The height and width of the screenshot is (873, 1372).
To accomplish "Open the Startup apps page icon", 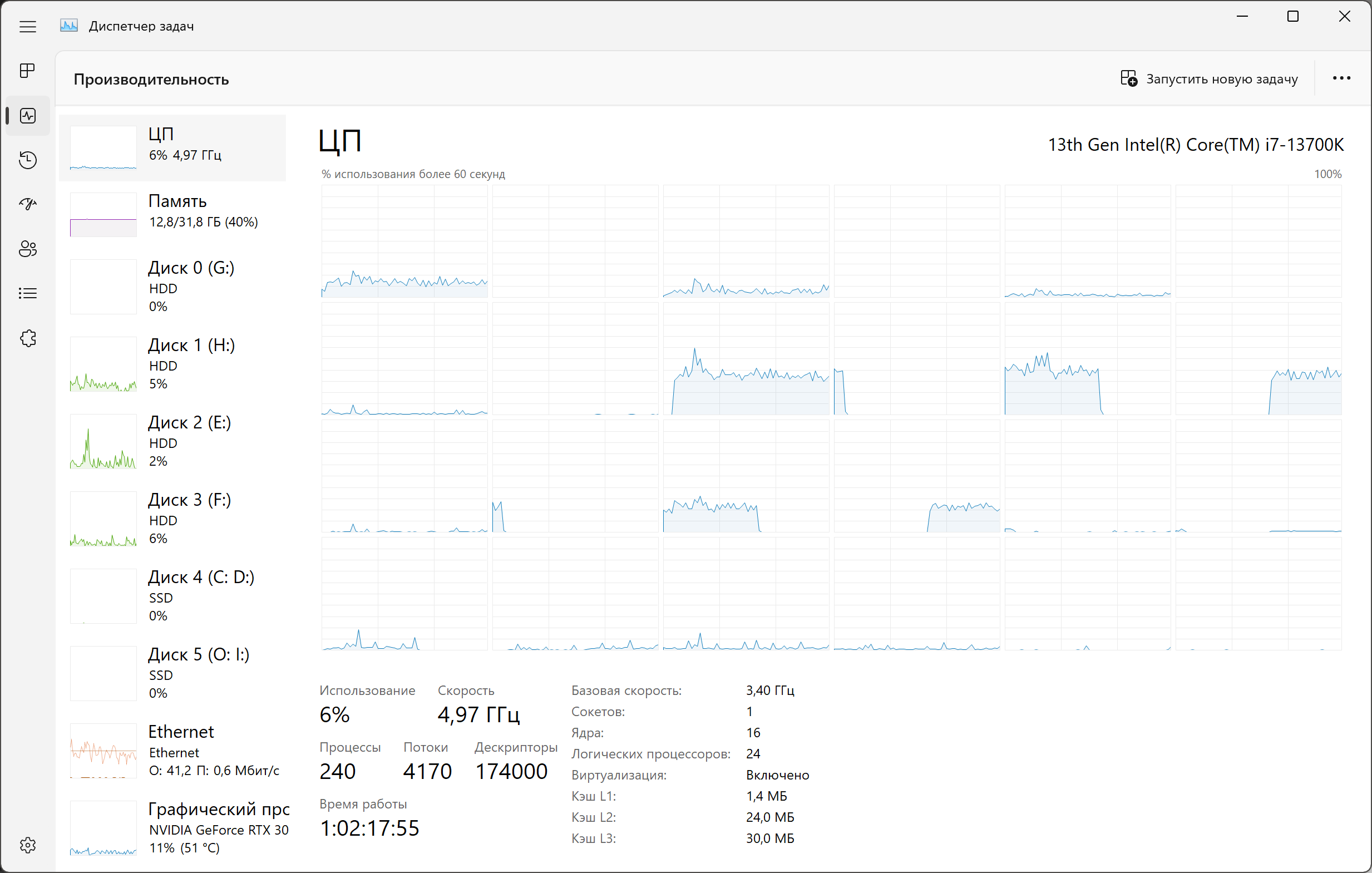I will pyautogui.click(x=27, y=204).
